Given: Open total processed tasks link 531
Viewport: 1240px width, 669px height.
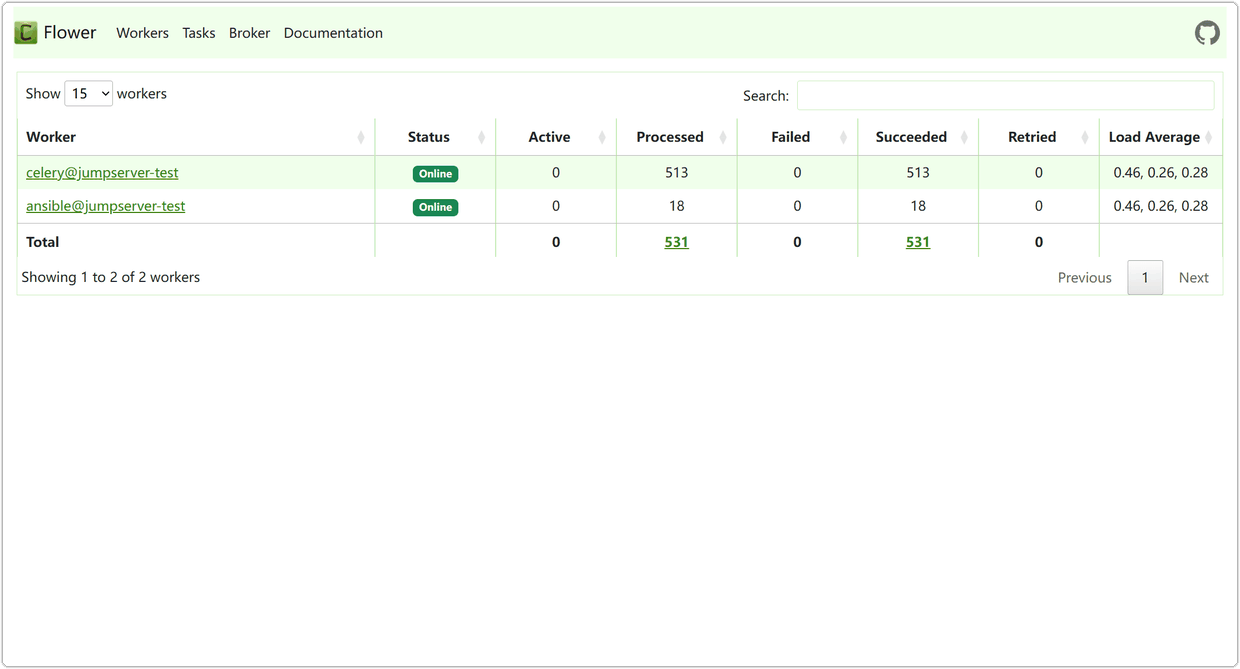Looking at the screenshot, I should coord(677,242).
